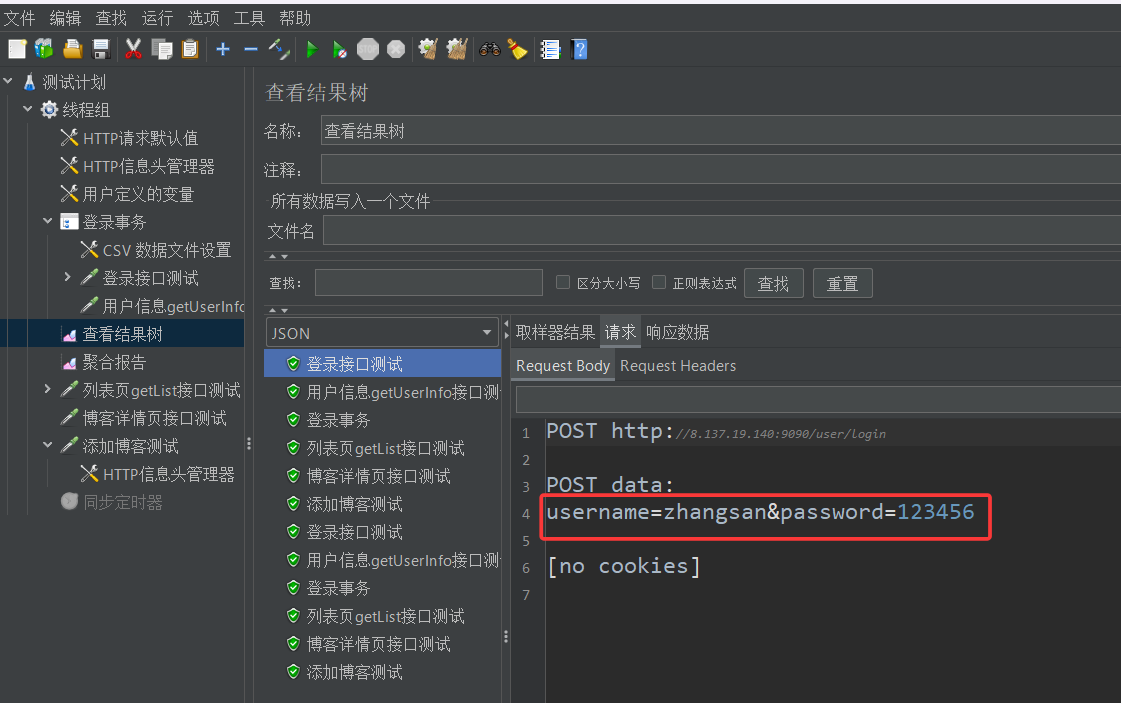This screenshot has height=703, width=1121.
Task: Click the 名称 input field
Action: click(721, 131)
